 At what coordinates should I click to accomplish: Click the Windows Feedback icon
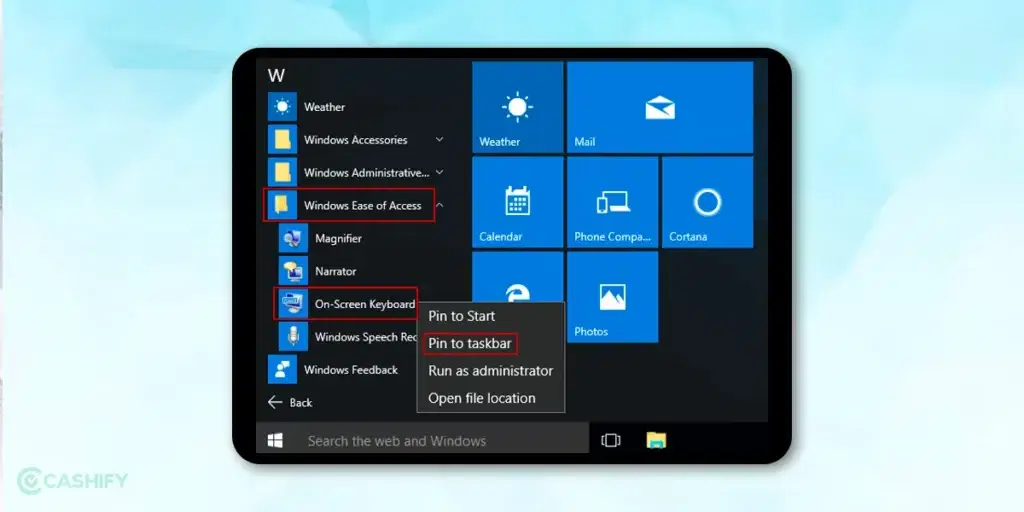pos(282,370)
